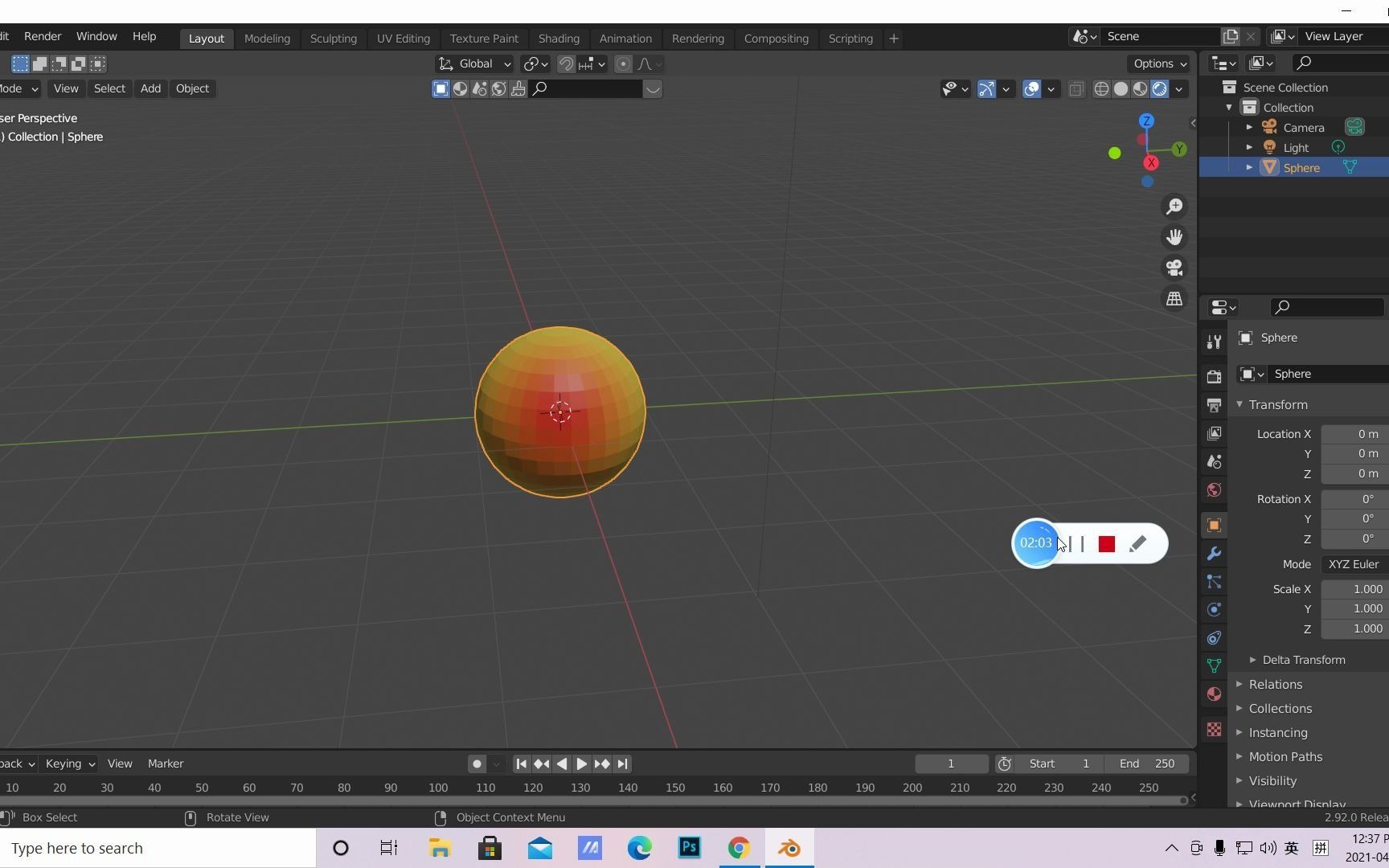This screenshot has width=1389, height=868.
Task: Select the World Properties globe icon
Action: (x=1214, y=489)
